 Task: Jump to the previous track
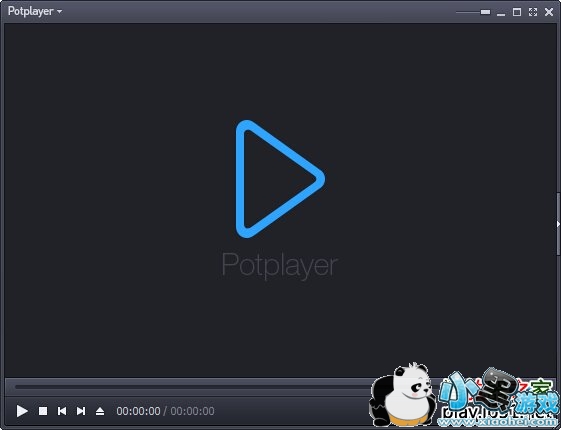(x=62, y=411)
